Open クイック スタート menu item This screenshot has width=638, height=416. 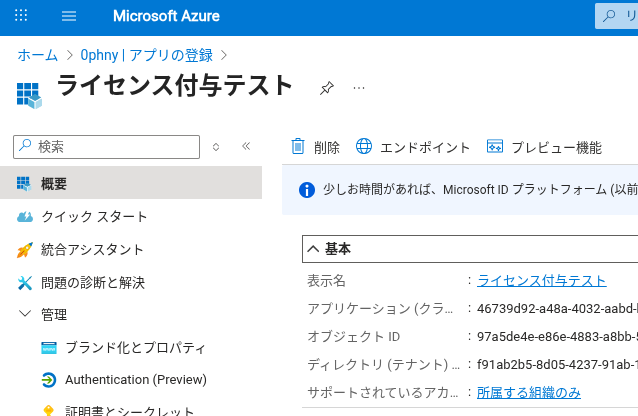(94, 216)
